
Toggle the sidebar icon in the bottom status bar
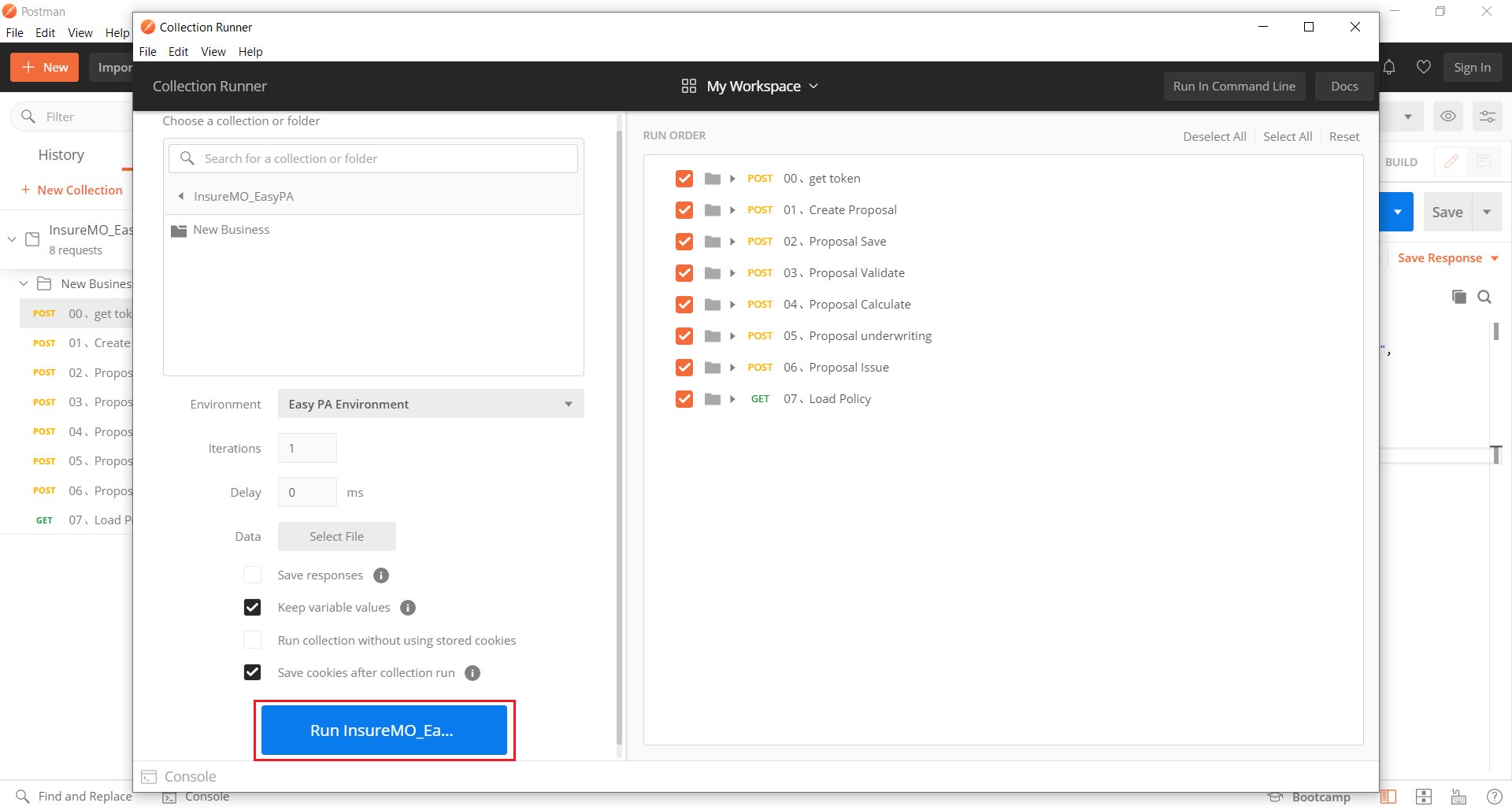coord(1388,797)
